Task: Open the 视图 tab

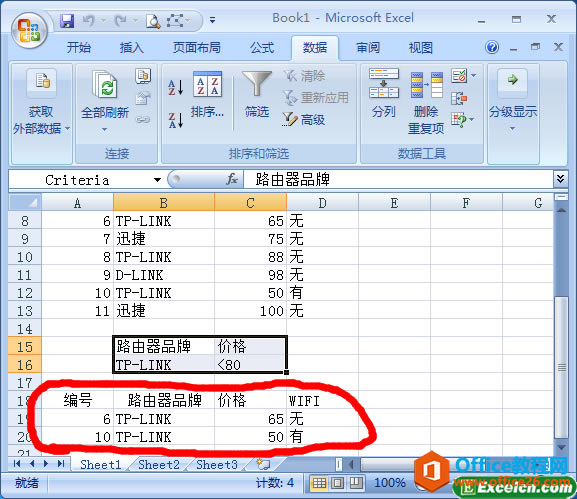Action: 421,47
